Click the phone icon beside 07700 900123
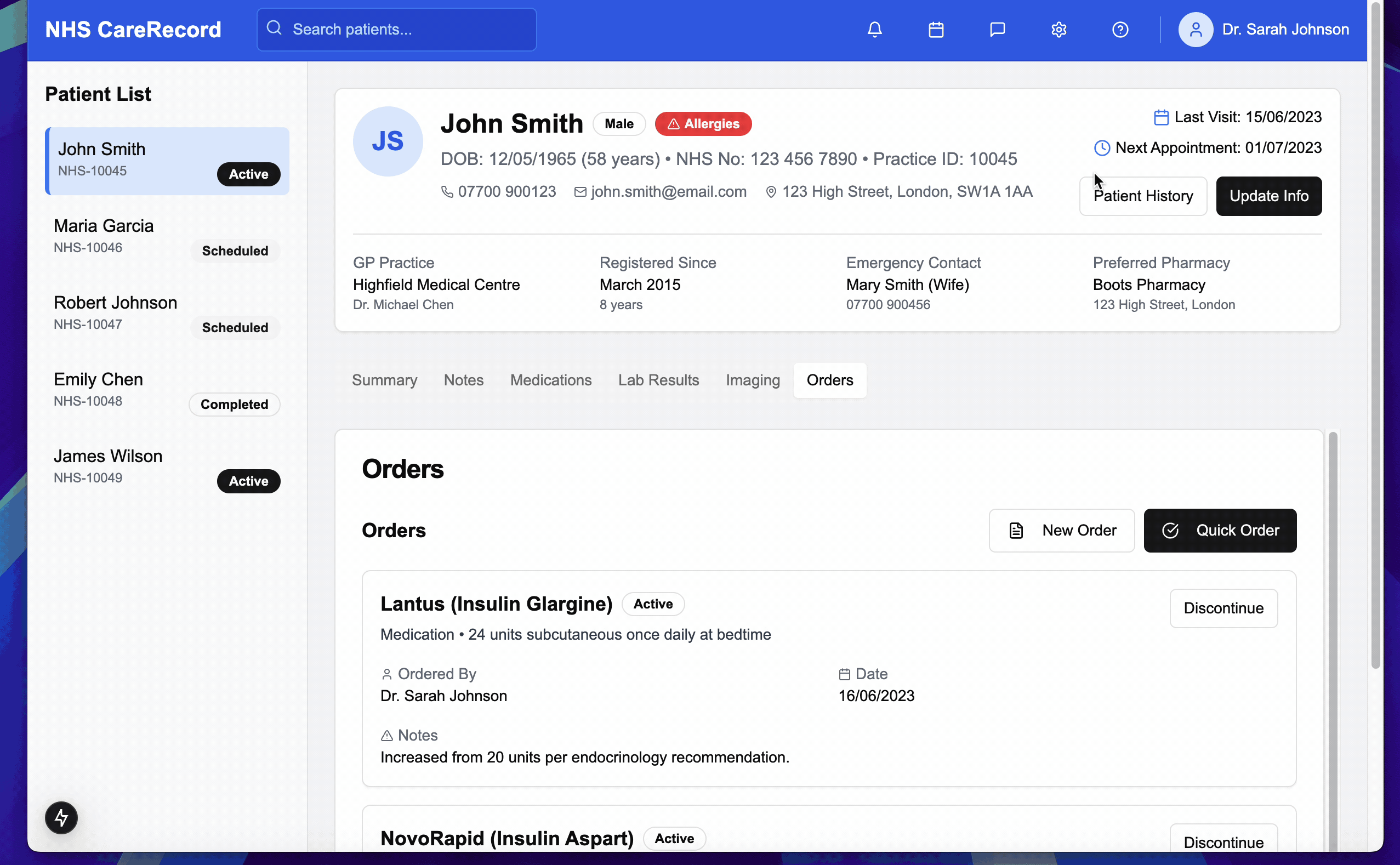Image resolution: width=1400 pixels, height=865 pixels. (x=447, y=192)
